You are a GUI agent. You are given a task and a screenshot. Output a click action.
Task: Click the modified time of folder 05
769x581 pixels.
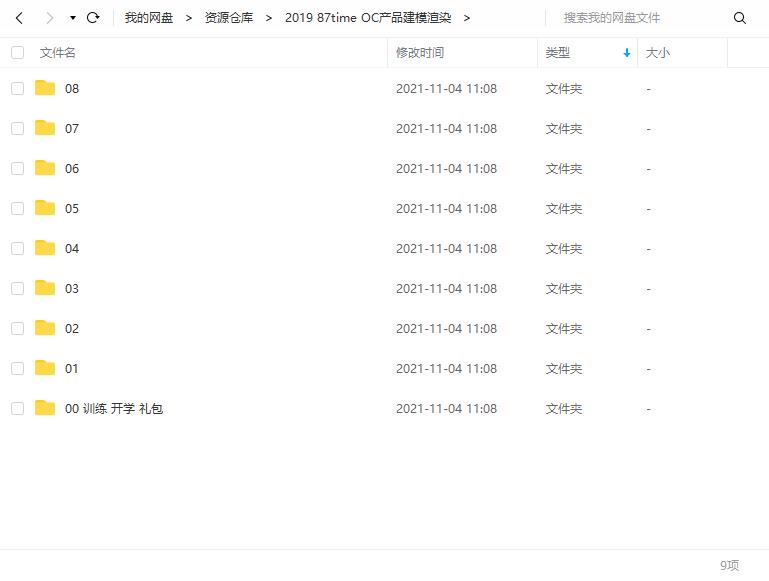point(446,208)
